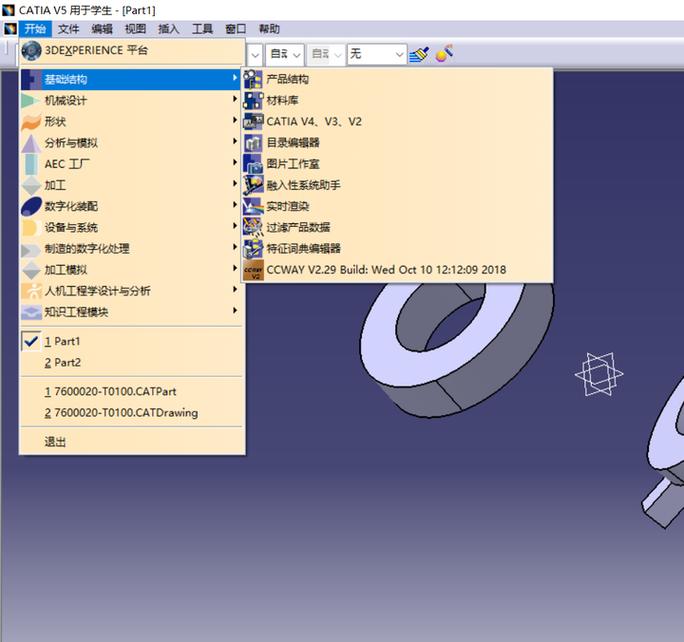Select the 材料库 icon in submenu
This screenshot has width=684, height=642.
tap(253, 100)
